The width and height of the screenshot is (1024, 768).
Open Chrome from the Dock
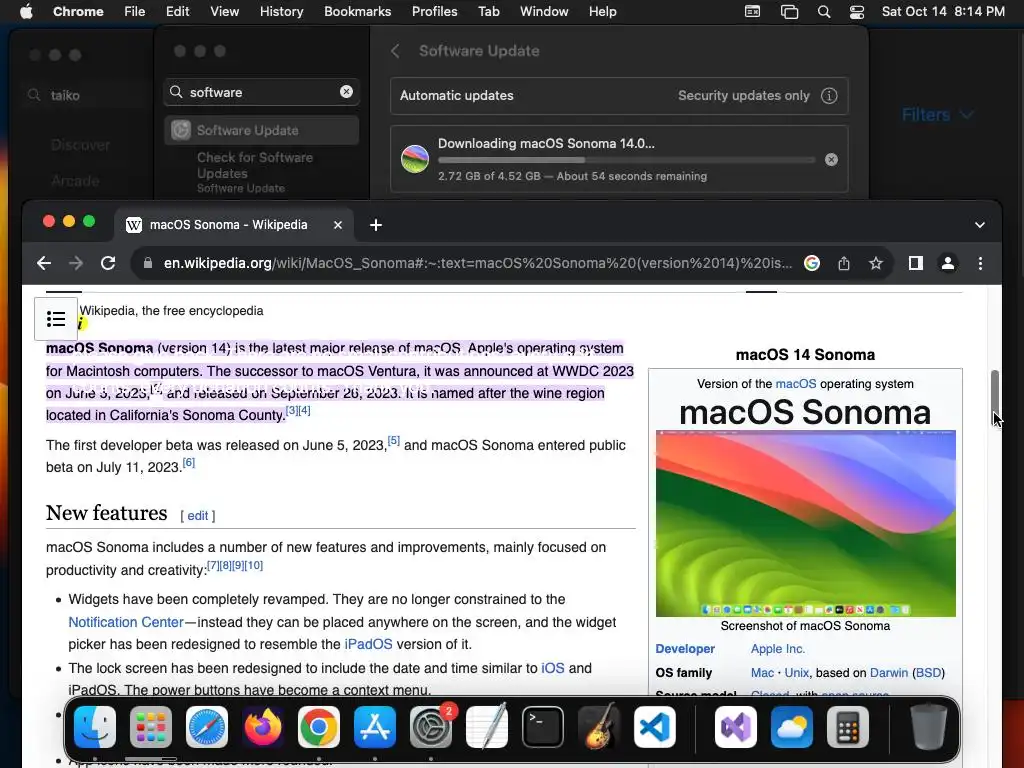[x=319, y=727]
